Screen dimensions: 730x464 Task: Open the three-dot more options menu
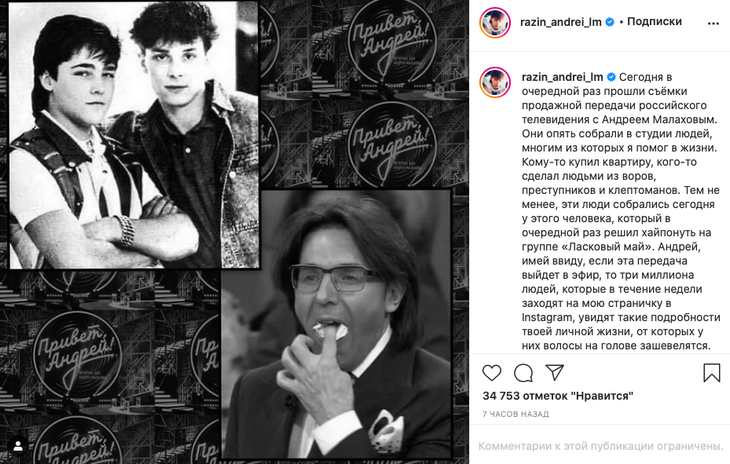pyautogui.click(x=713, y=23)
